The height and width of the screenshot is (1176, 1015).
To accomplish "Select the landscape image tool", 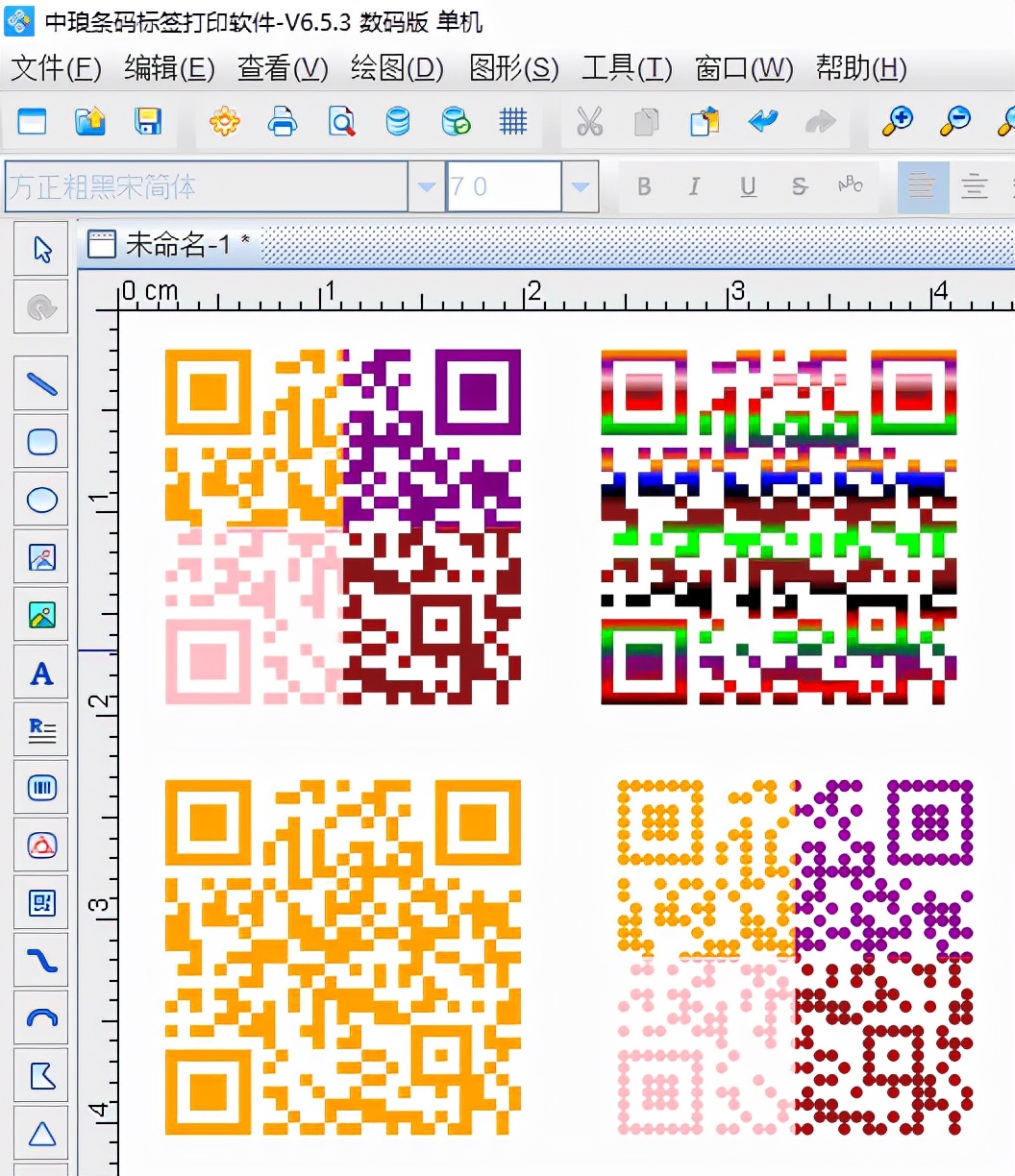I will 41,615.
